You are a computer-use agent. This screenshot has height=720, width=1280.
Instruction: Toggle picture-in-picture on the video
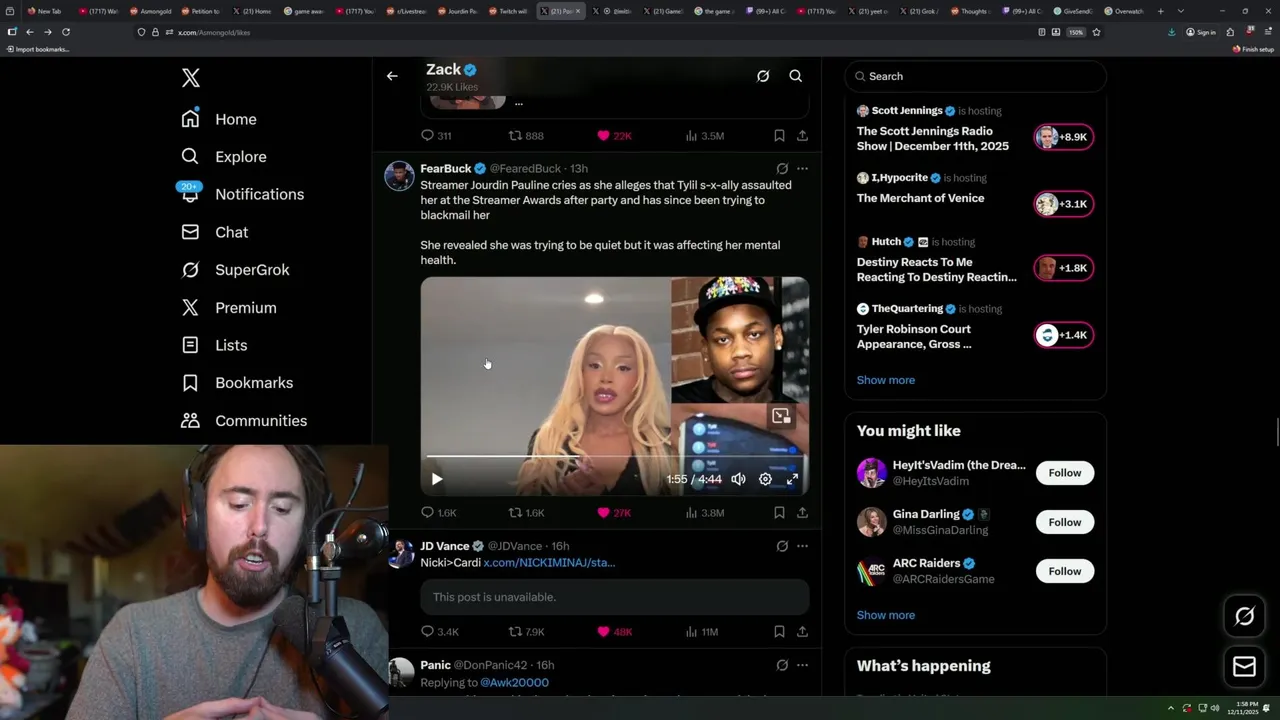point(781,416)
